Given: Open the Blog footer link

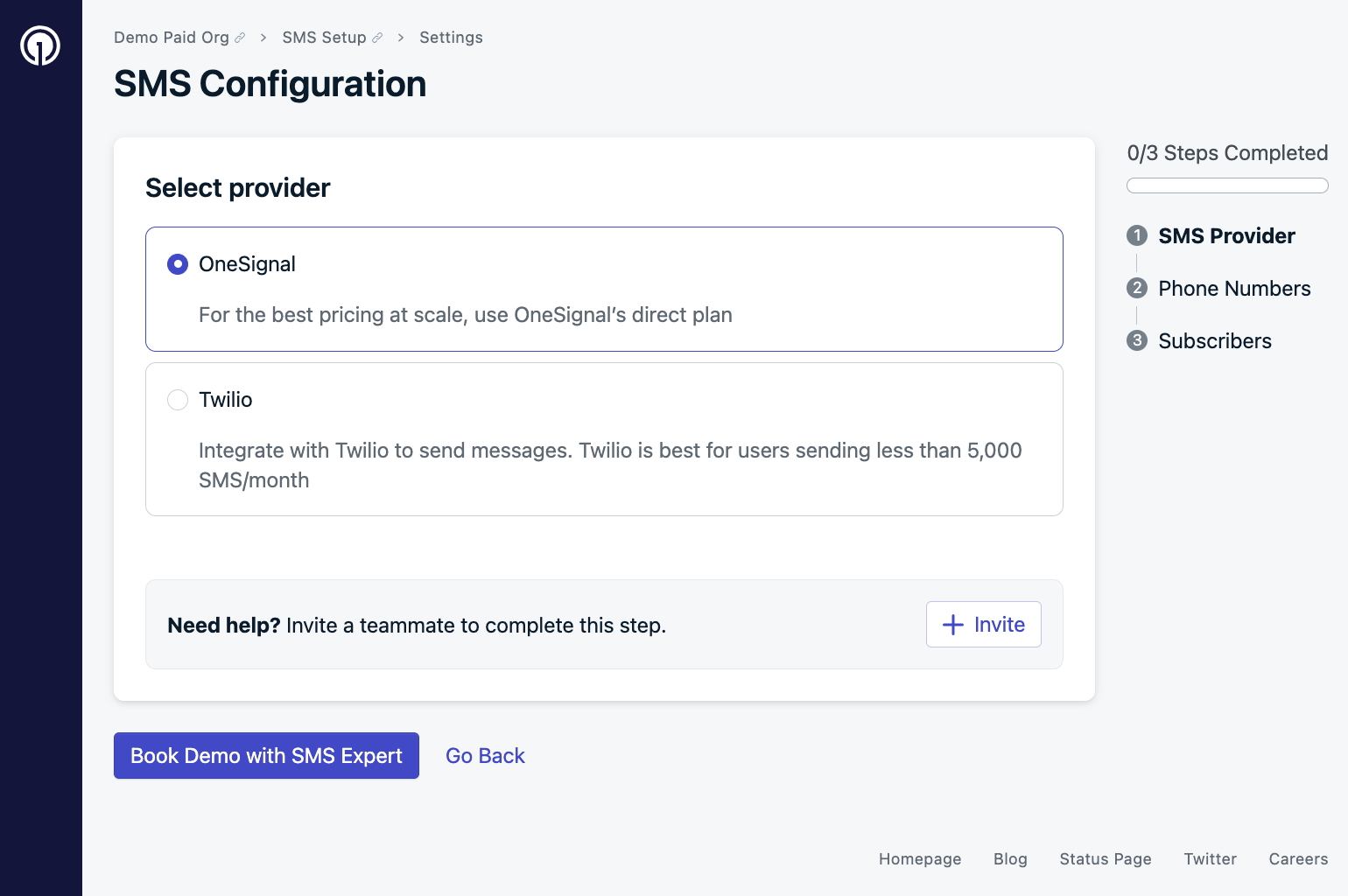Looking at the screenshot, I should pos(1010,859).
